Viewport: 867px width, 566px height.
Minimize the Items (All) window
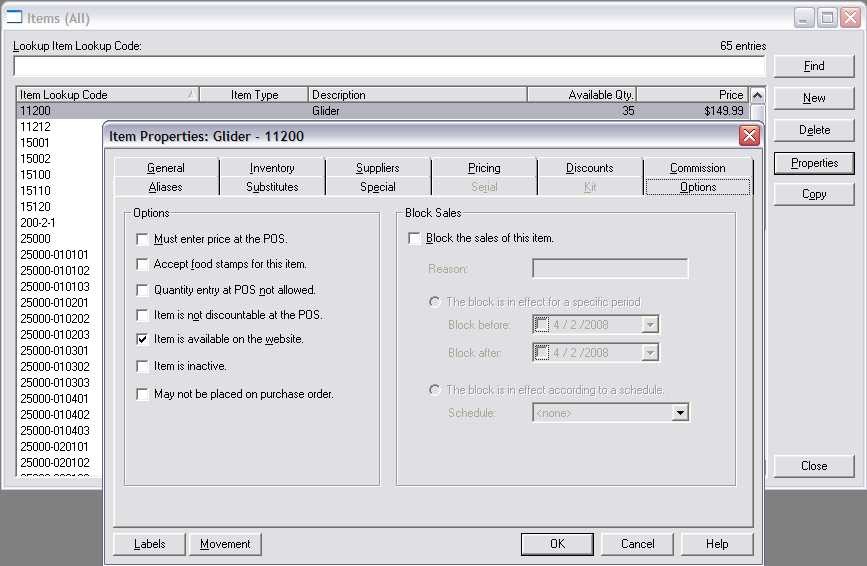pyautogui.click(x=804, y=18)
